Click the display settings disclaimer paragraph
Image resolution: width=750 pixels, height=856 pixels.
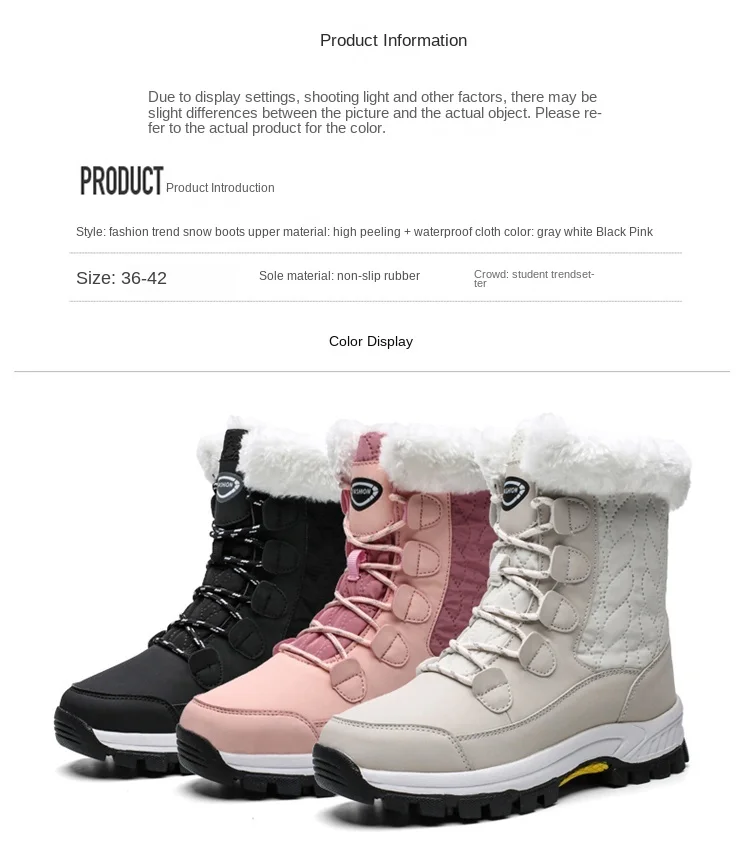(374, 112)
